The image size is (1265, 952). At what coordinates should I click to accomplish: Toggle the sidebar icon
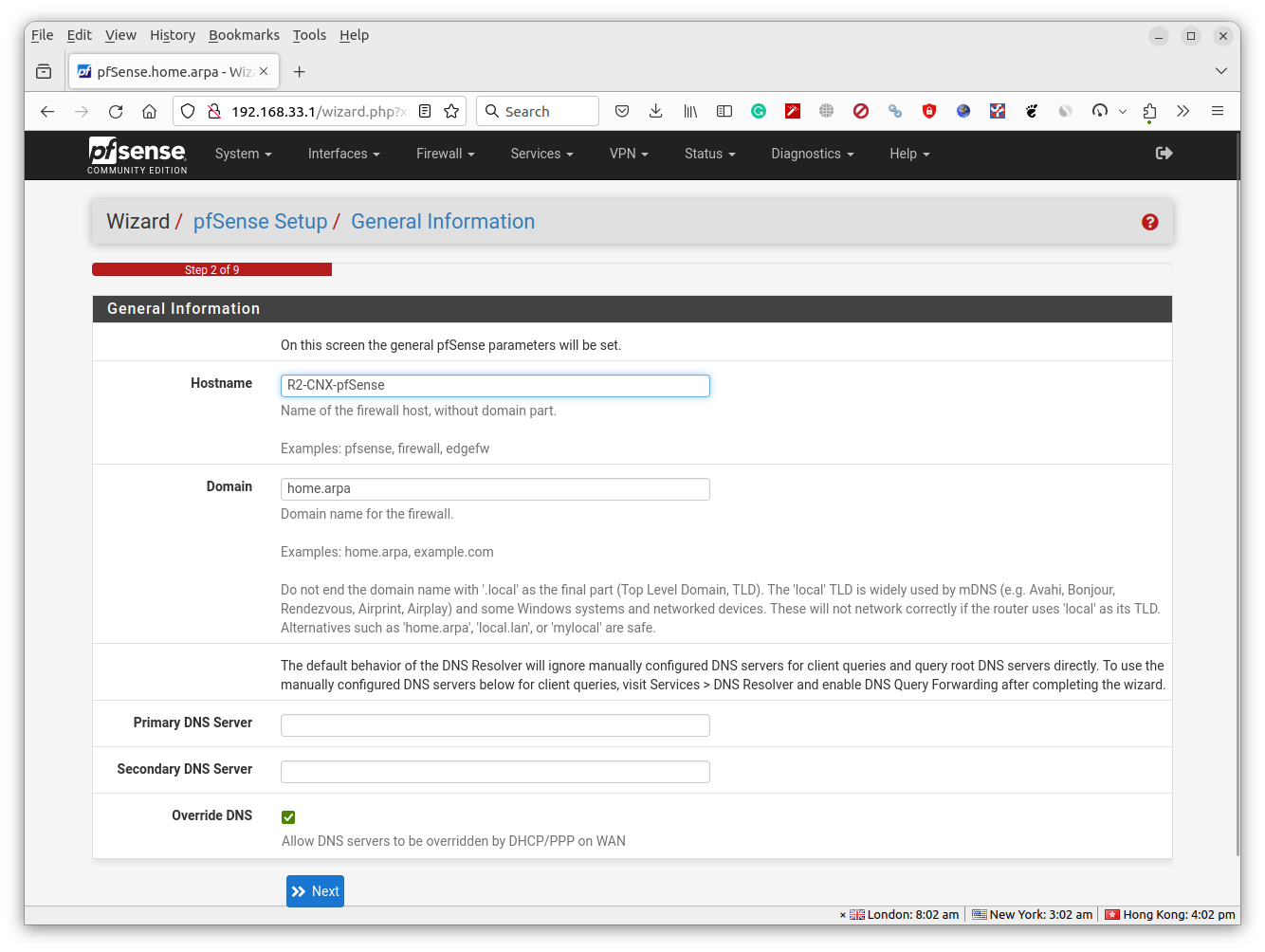click(724, 111)
